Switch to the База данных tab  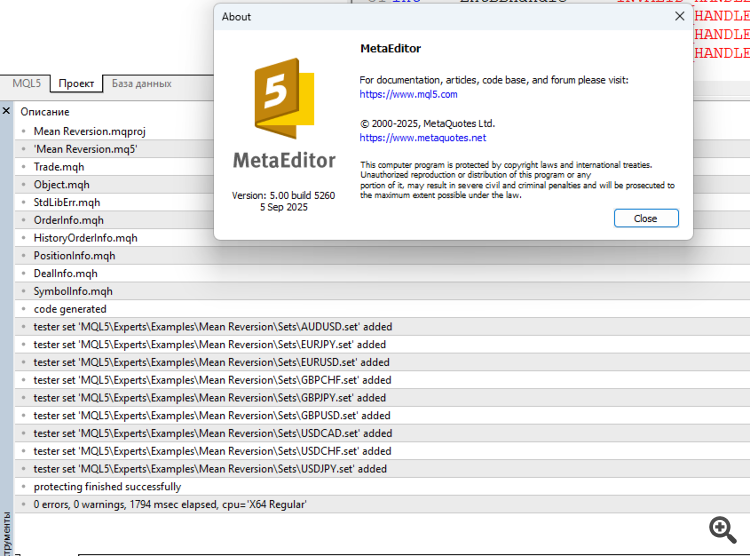[142, 83]
